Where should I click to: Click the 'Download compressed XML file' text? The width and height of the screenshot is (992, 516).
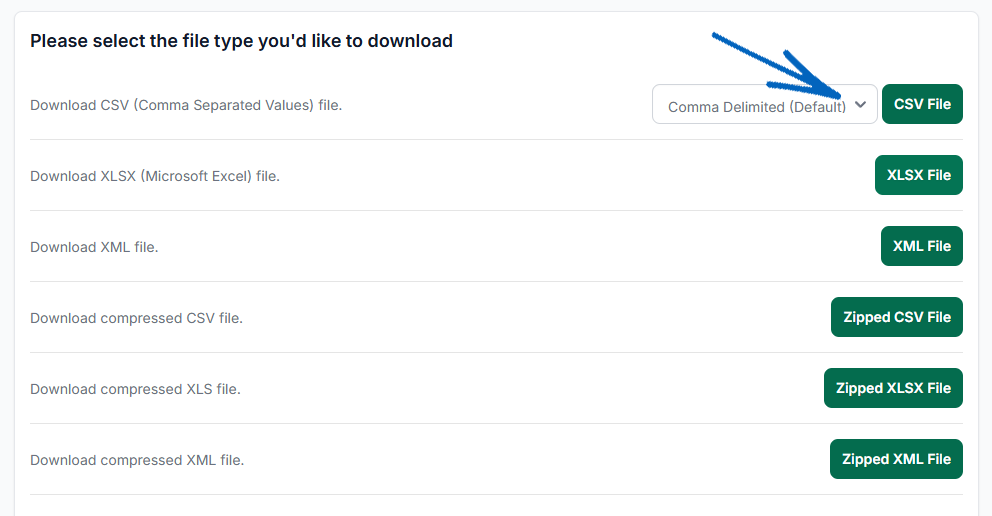coord(137,460)
